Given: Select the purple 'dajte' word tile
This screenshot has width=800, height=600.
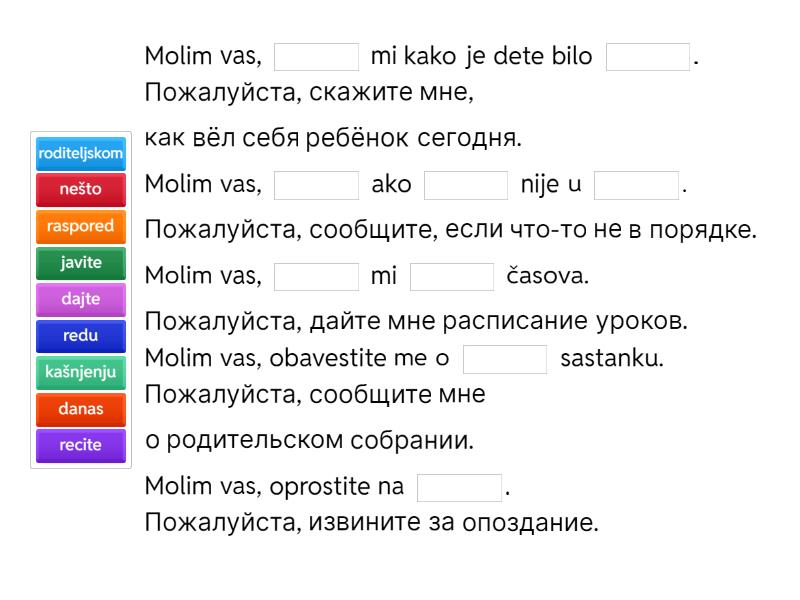Looking at the screenshot, I should click(x=80, y=299).
